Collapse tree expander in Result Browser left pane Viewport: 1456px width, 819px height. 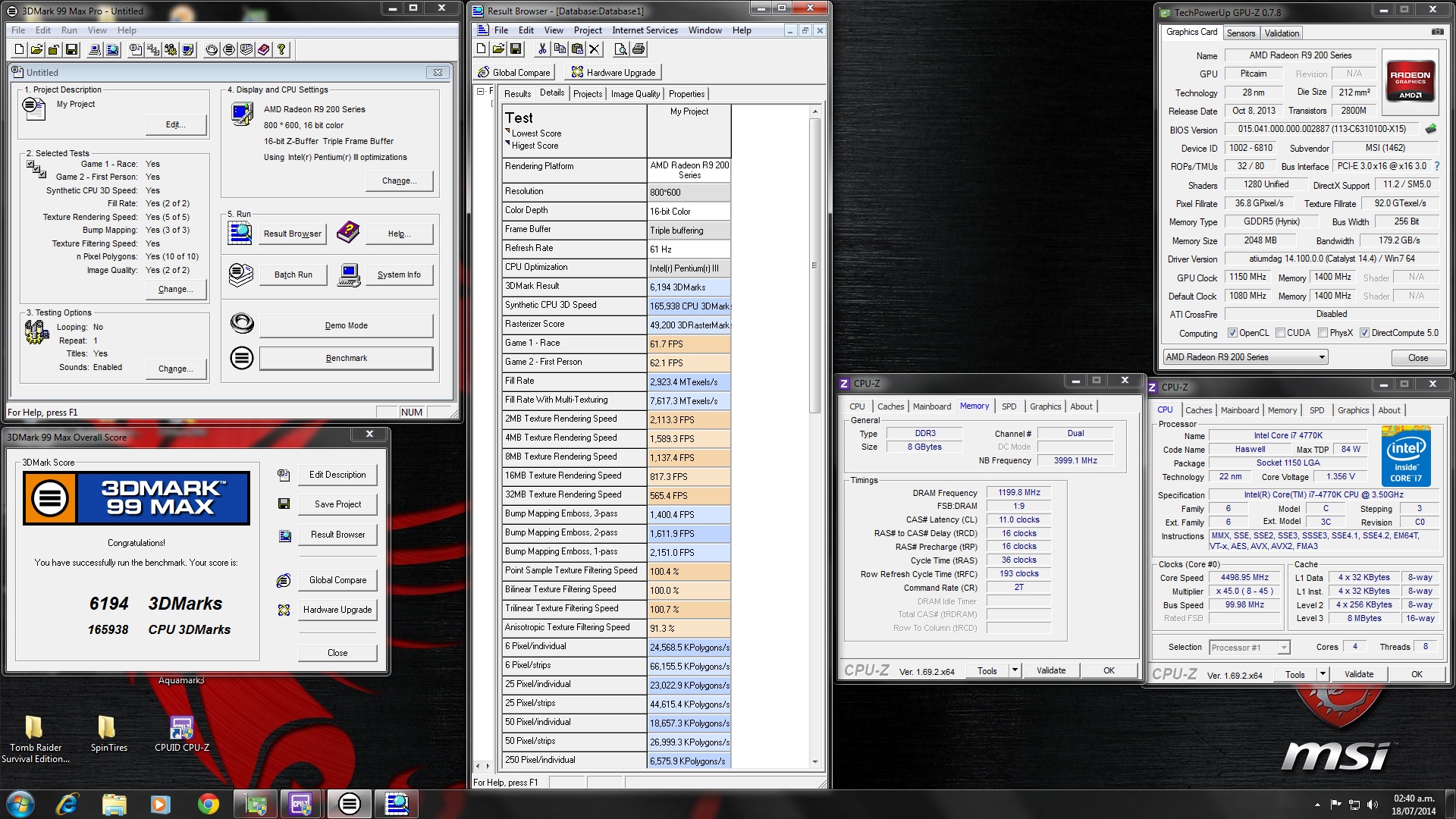coord(480,91)
